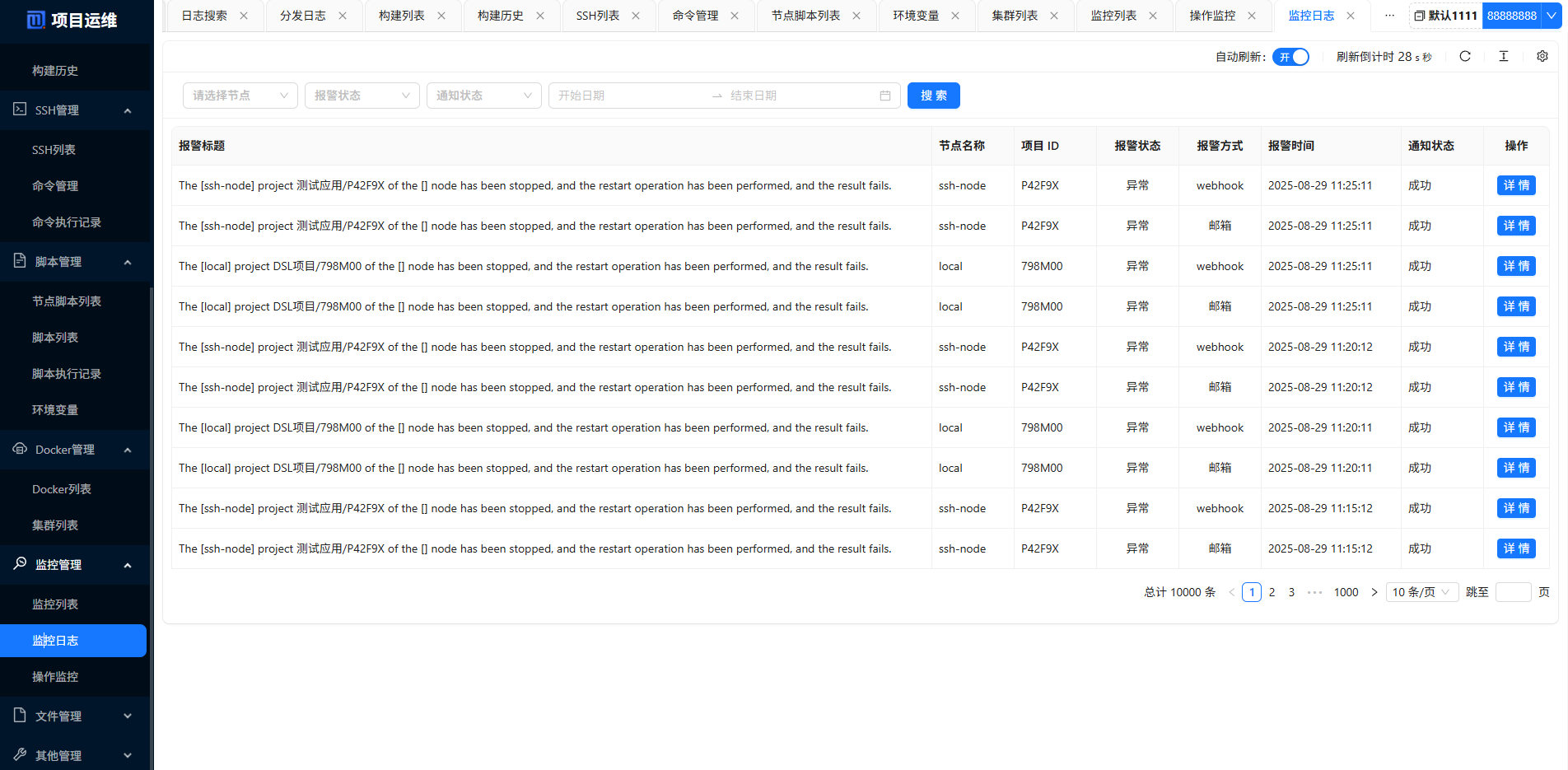Click the 搜索 search button
The height and width of the screenshot is (770, 1568).
coord(933,96)
